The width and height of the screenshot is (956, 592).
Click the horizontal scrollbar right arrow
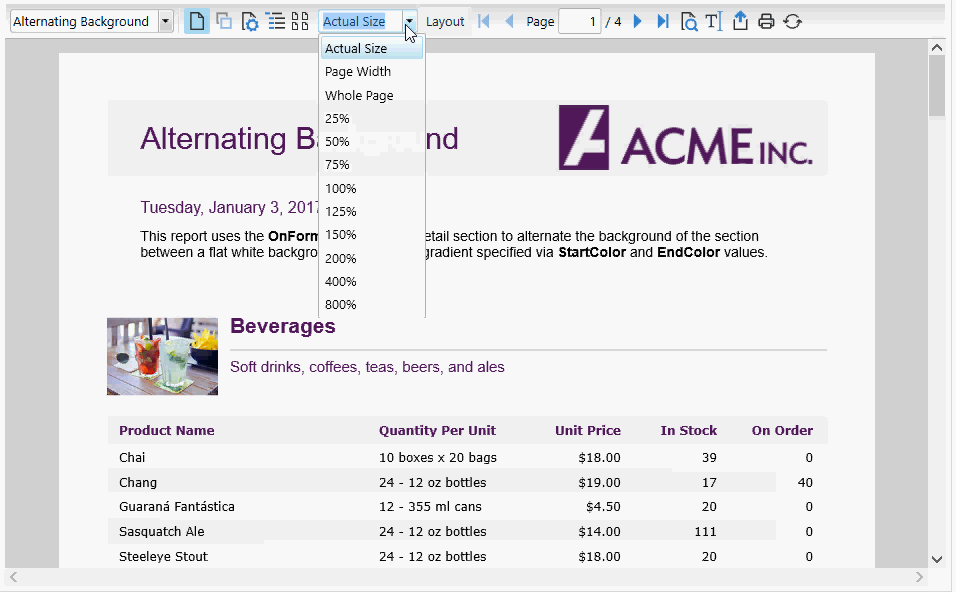[x=920, y=577]
